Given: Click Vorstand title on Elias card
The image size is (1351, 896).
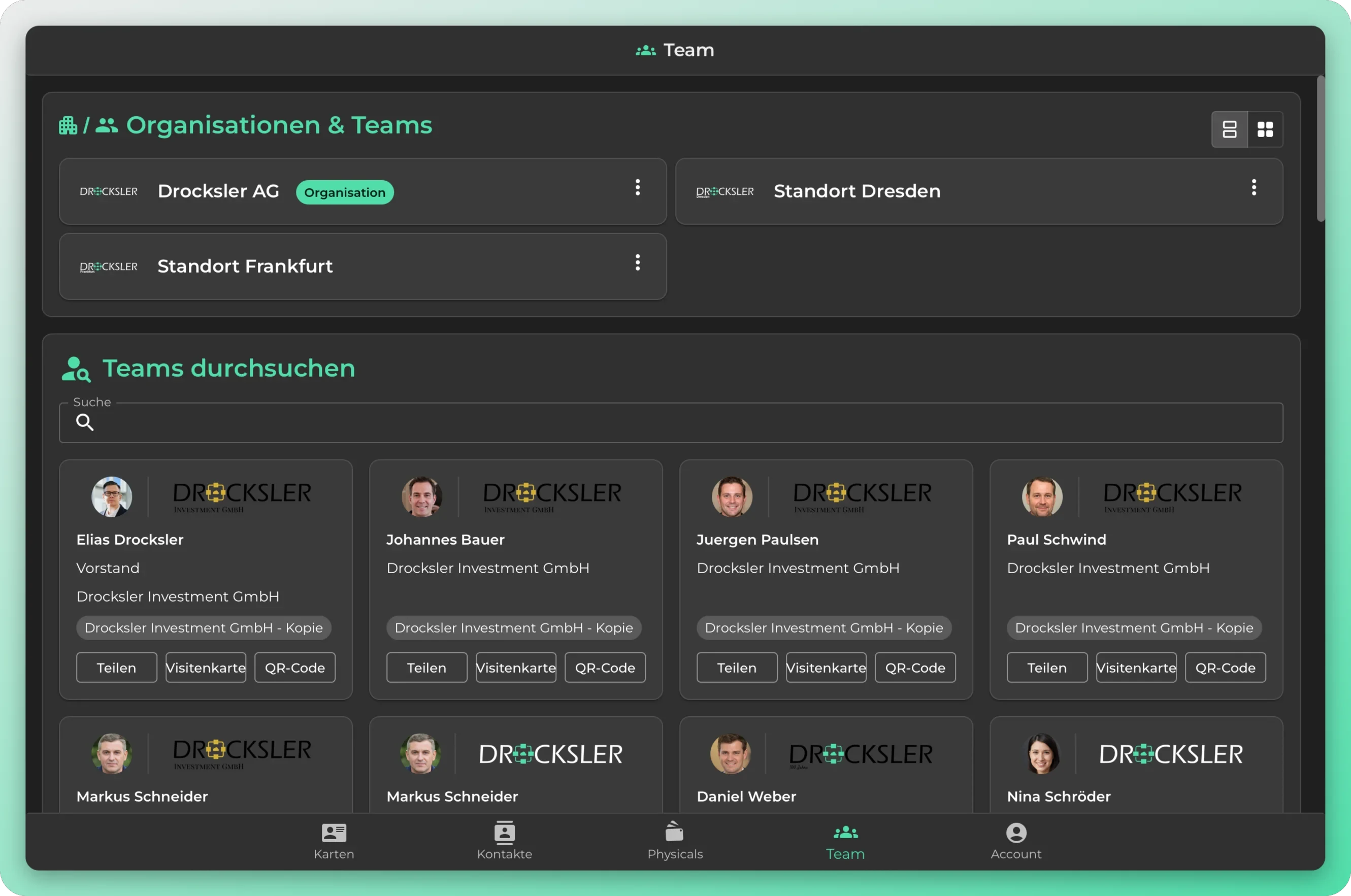Looking at the screenshot, I should point(108,568).
